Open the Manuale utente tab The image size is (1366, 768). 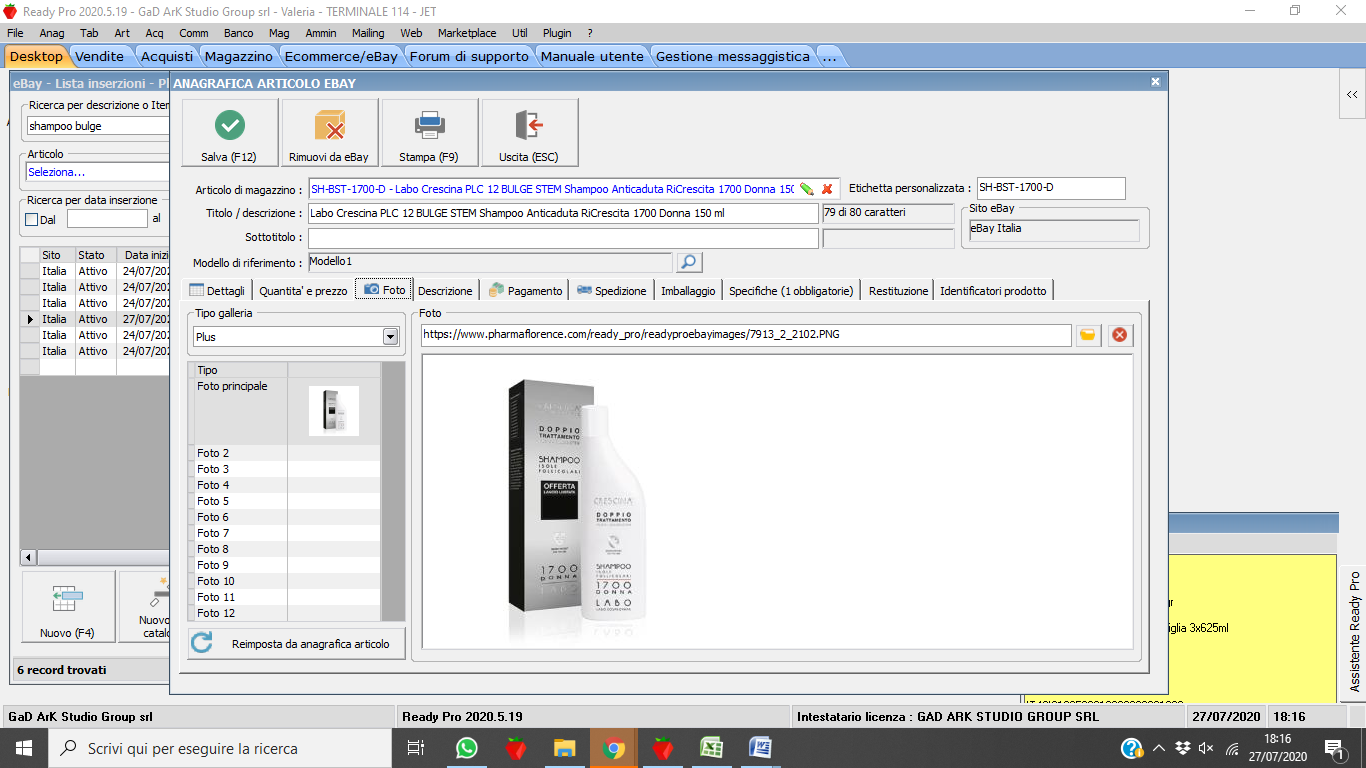[x=592, y=56]
